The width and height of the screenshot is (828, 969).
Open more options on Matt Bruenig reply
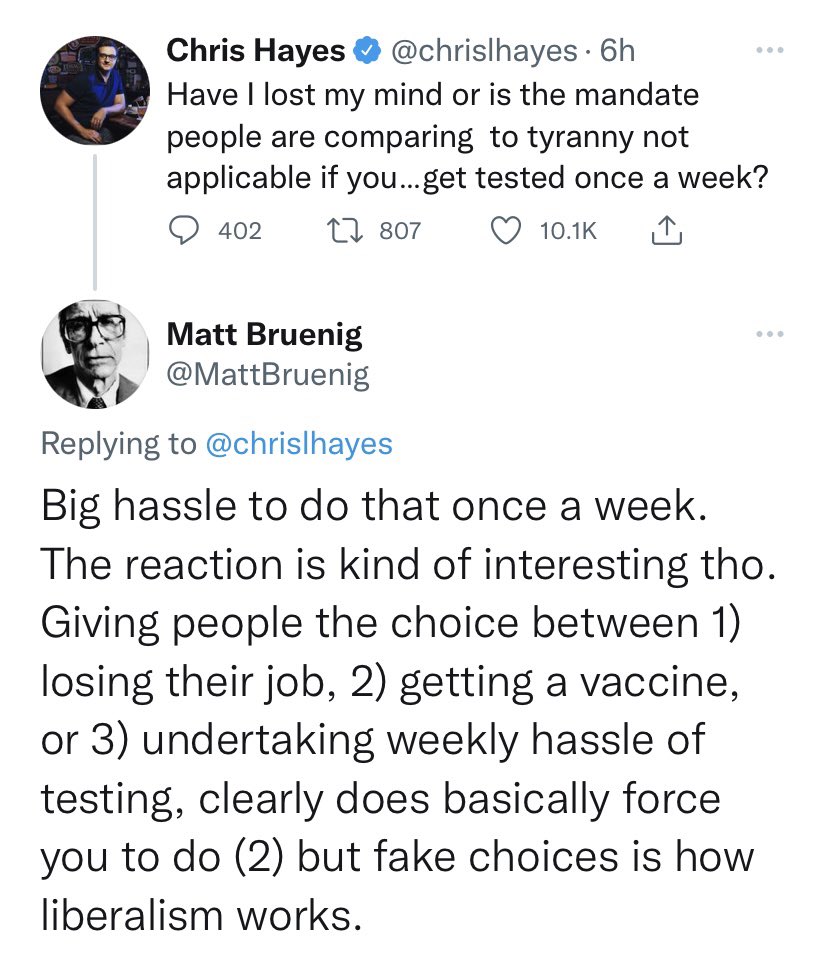[x=770, y=334]
